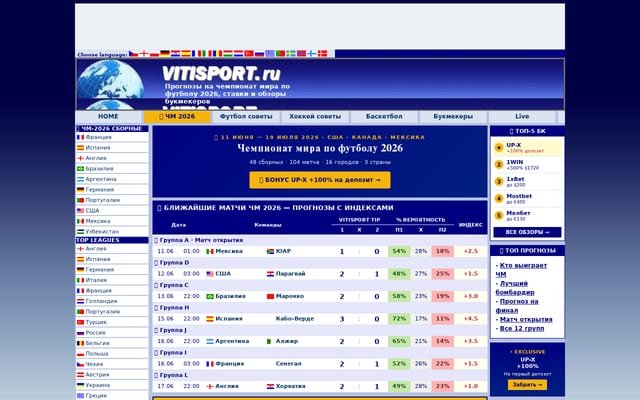Viewport: 640px width, 400px height.
Task: Select Hungarian flag in language chooser
Action: [x=228, y=53]
